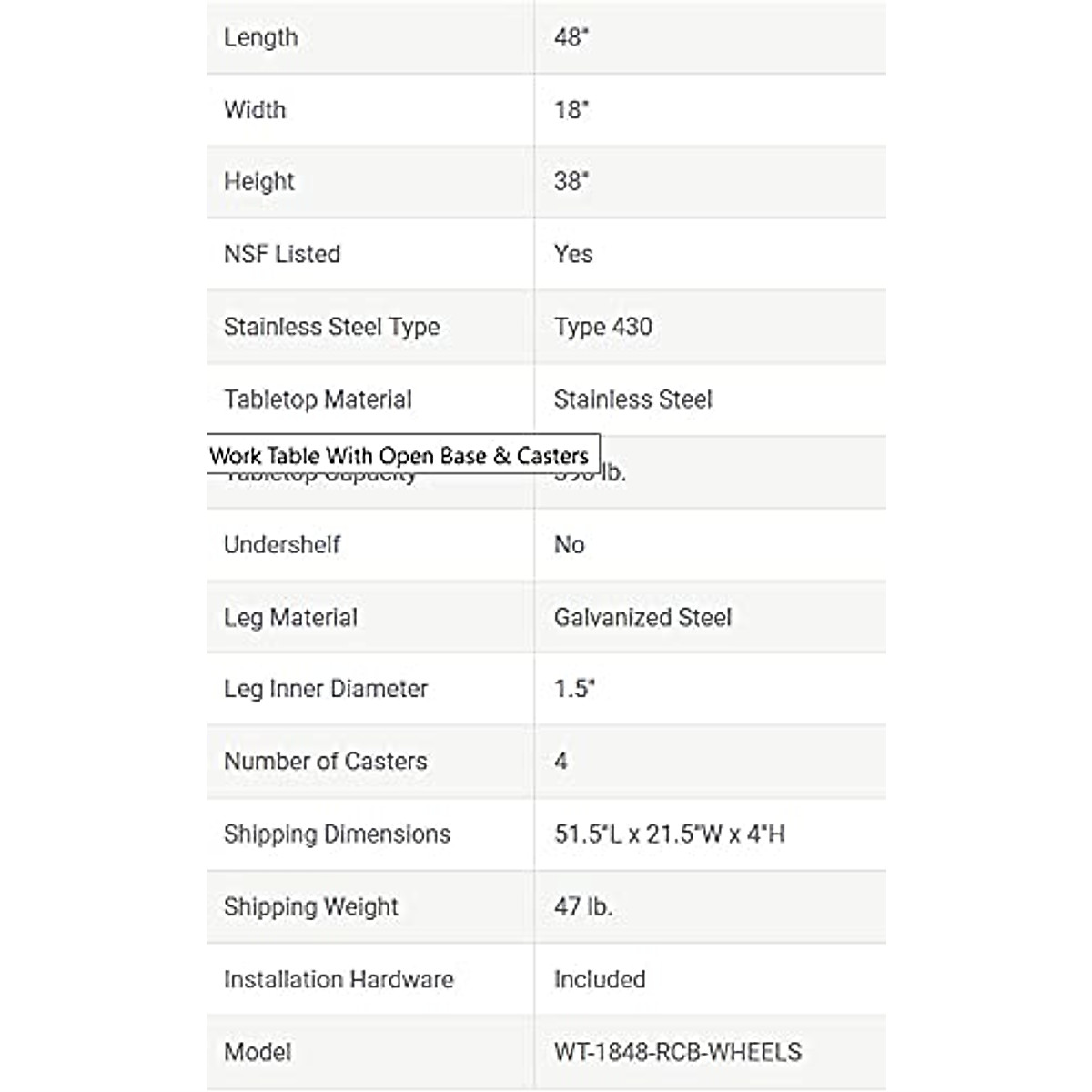Select the 1.5" diameter value
Viewport: 1092px width, 1092px height.
[x=574, y=689]
